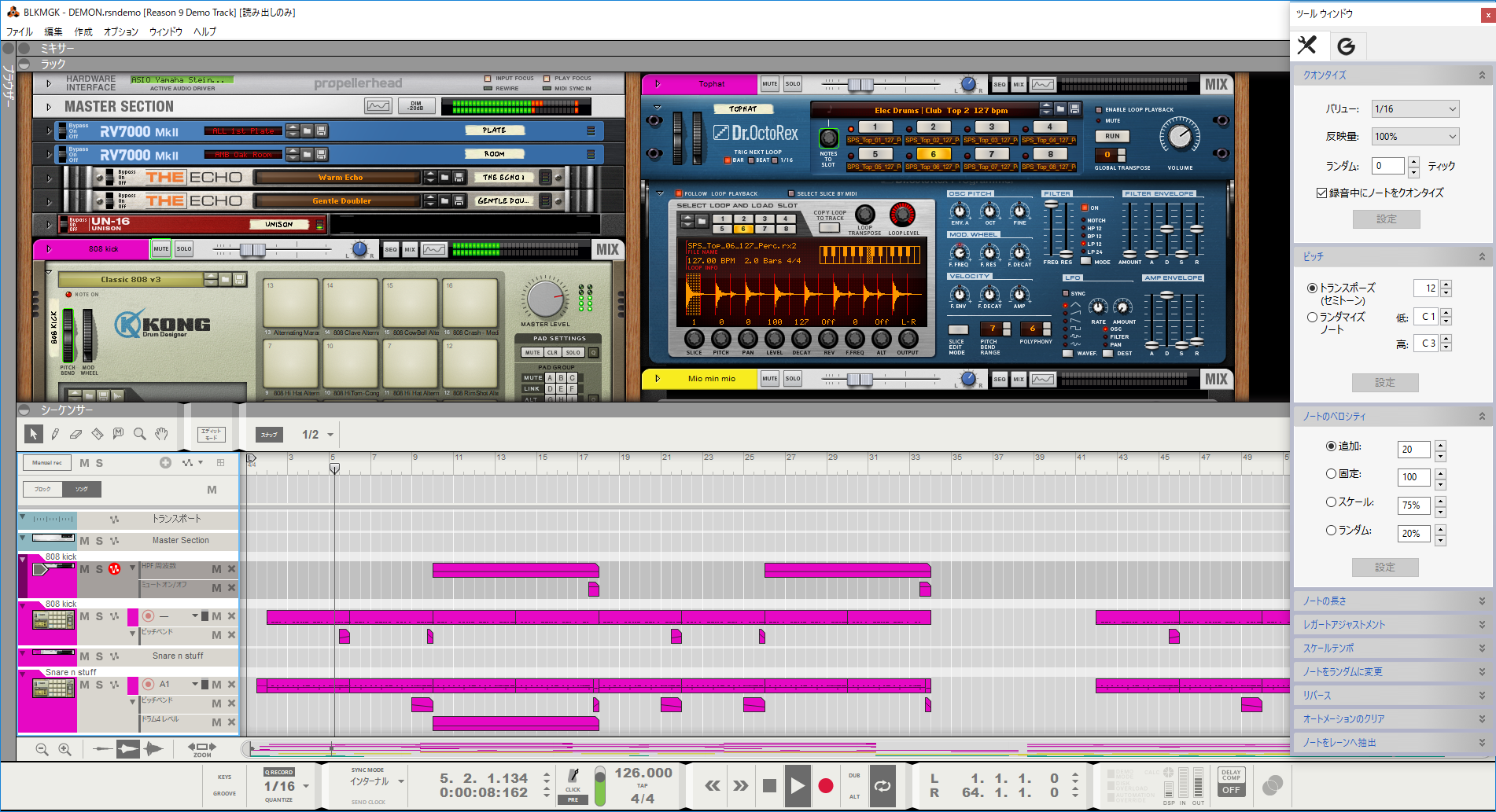Click the random tick value input field
Screen dimensions: 1496x812
1388,166
